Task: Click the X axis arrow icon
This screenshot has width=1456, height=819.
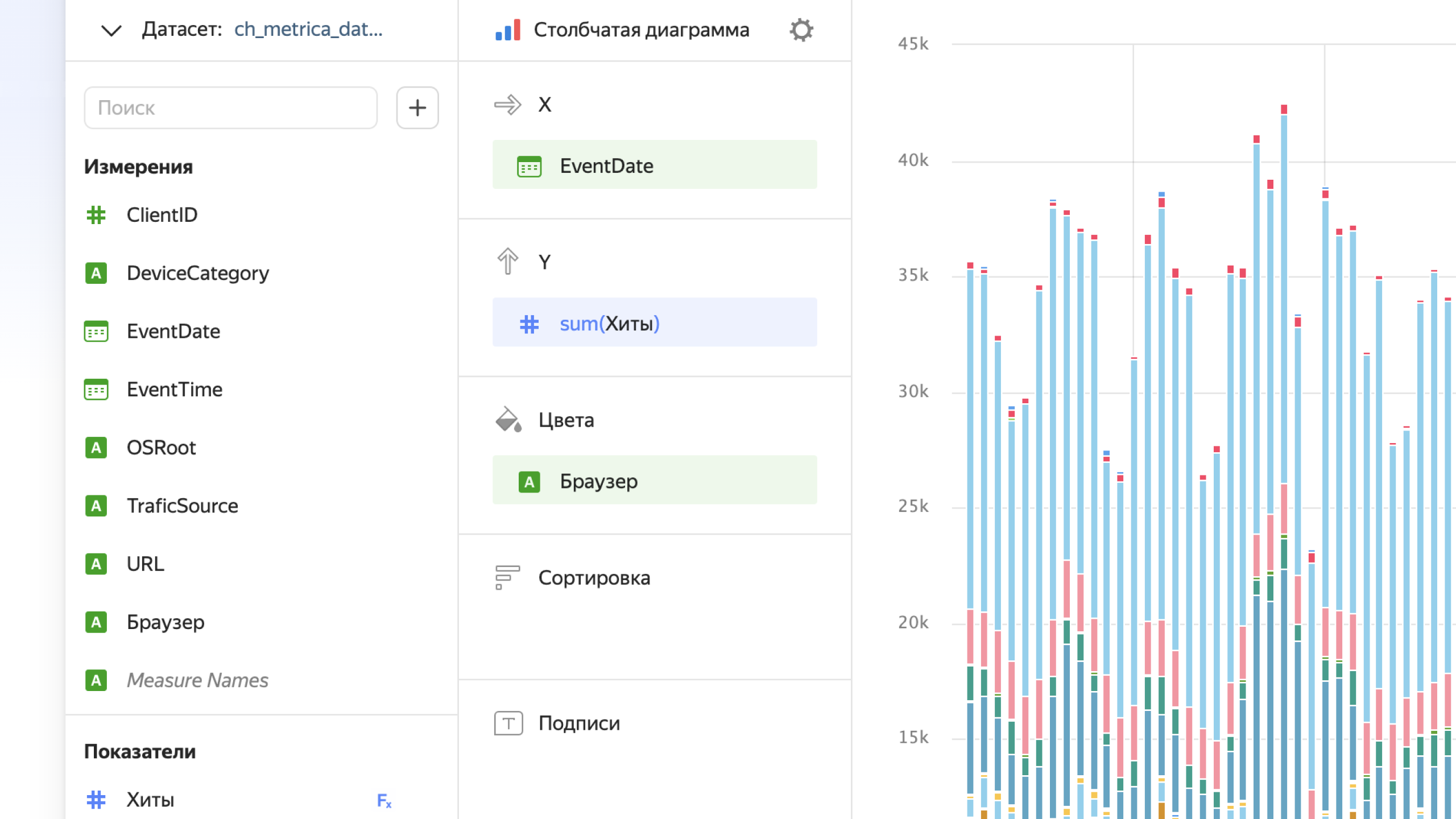Action: click(507, 105)
